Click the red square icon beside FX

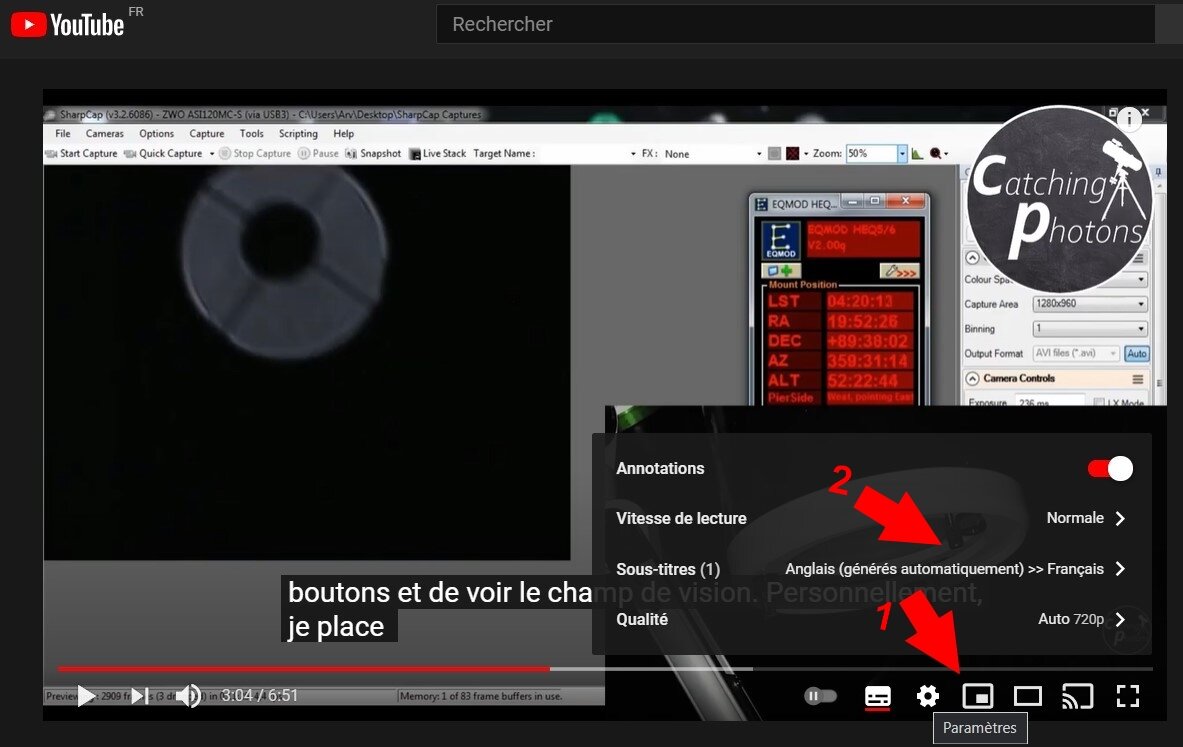click(x=792, y=153)
